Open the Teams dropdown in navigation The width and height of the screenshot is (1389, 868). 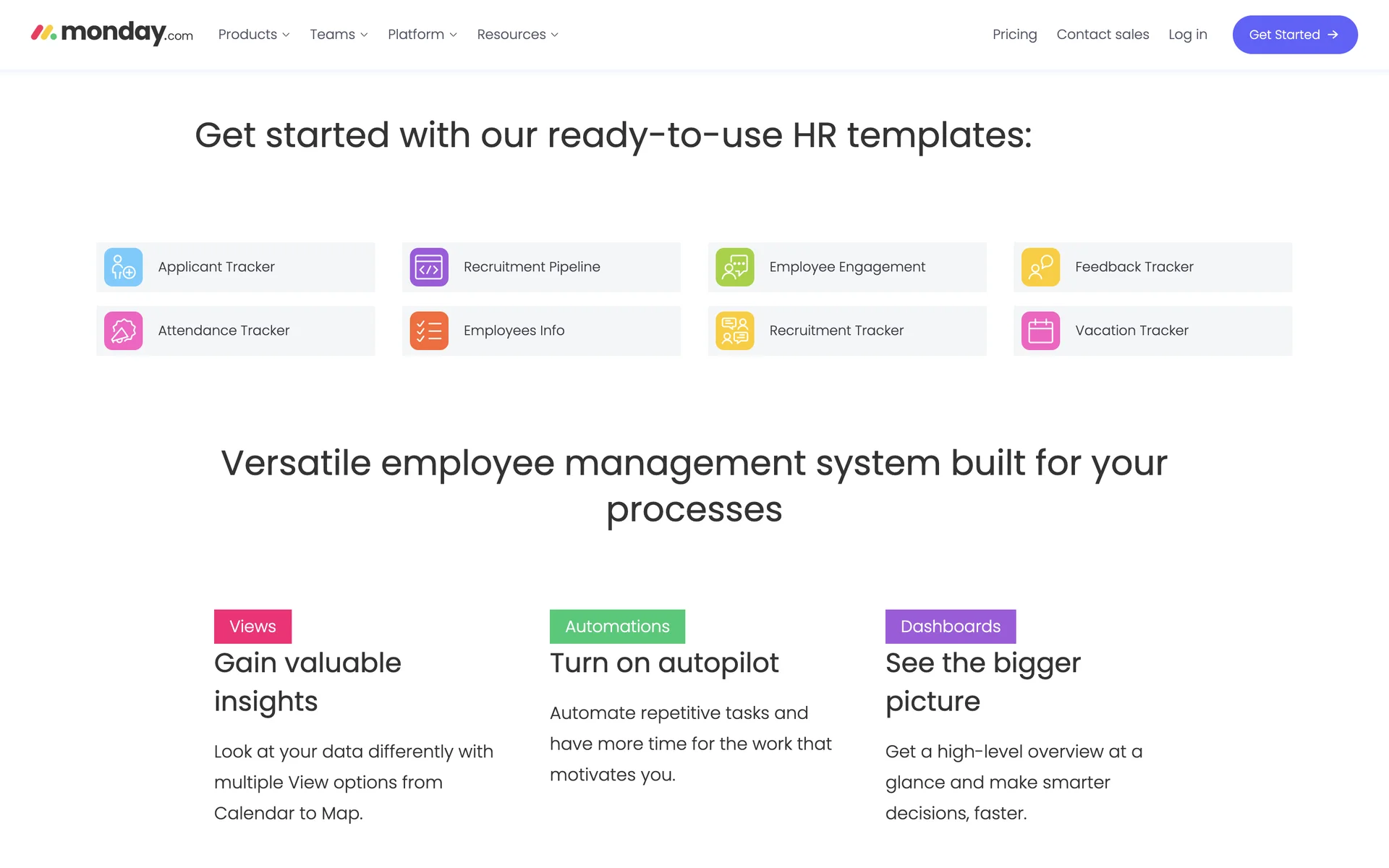pyautogui.click(x=339, y=35)
